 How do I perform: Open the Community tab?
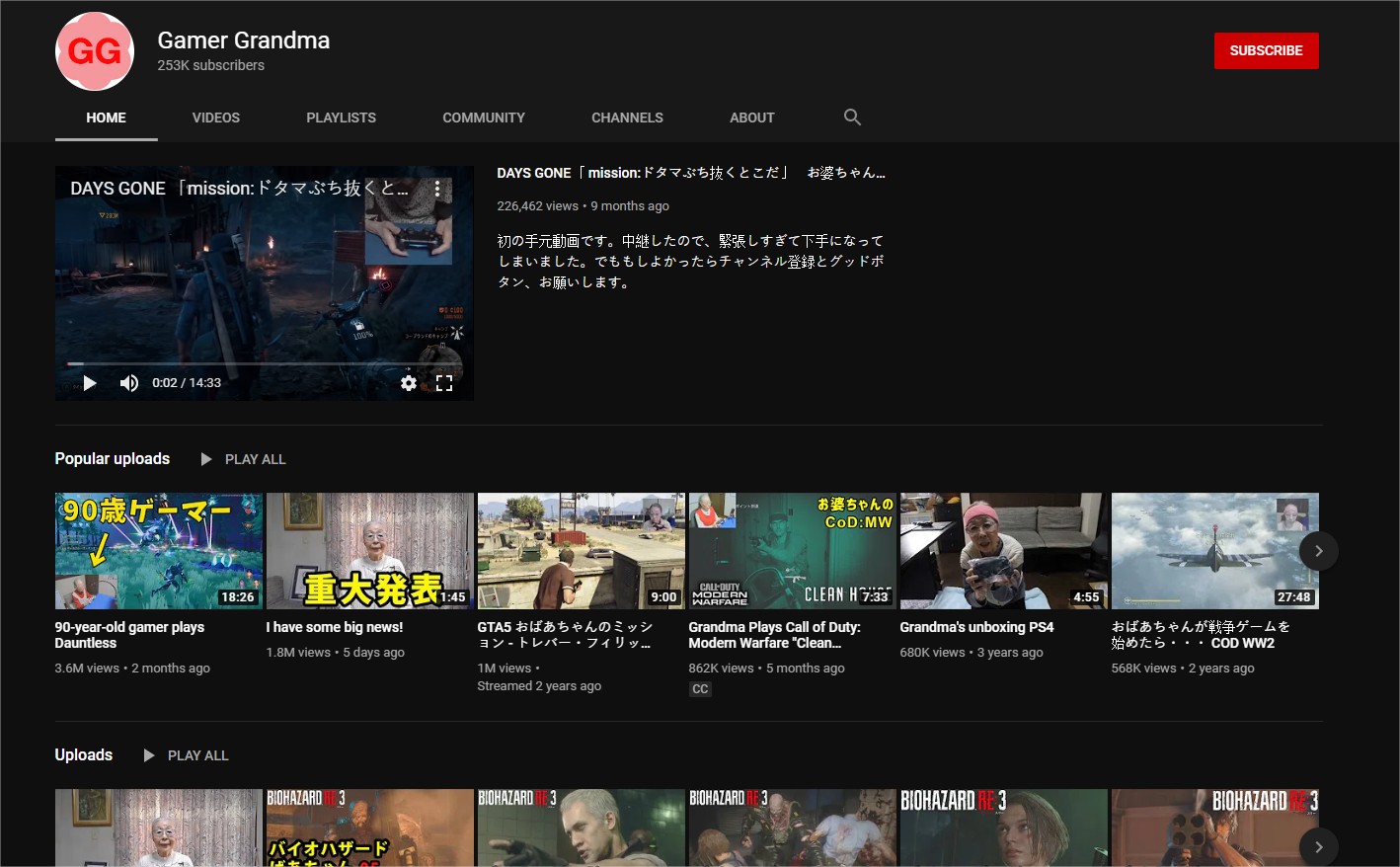(484, 118)
